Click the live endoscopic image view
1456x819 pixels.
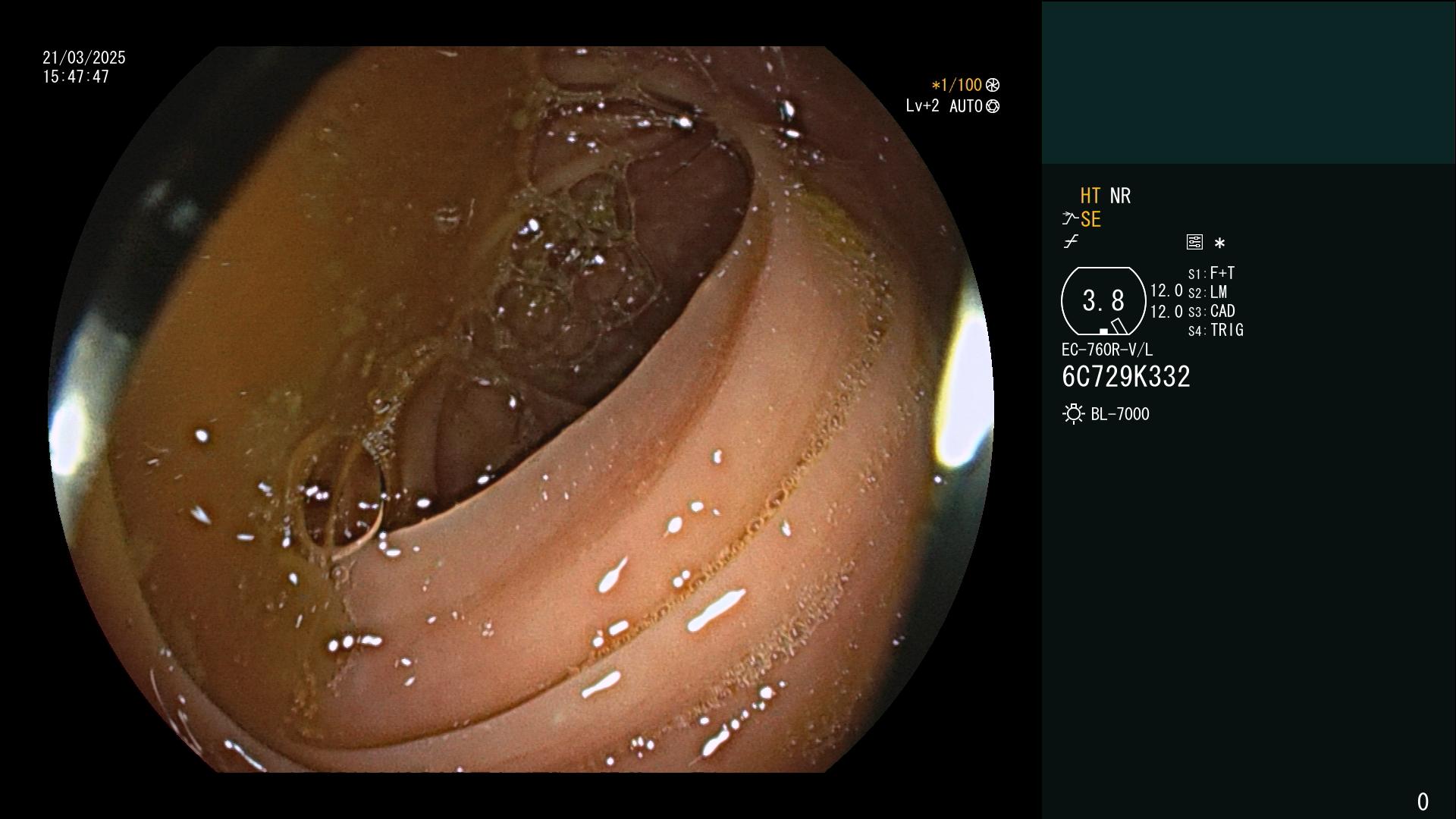521,409
